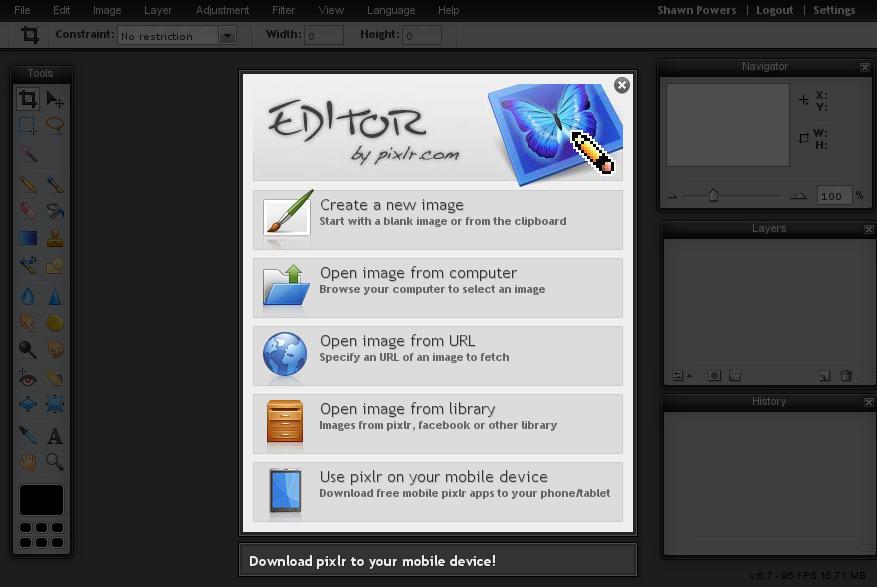Select the Gradient tool
Screen dimensions: 877x587
point(28,238)
